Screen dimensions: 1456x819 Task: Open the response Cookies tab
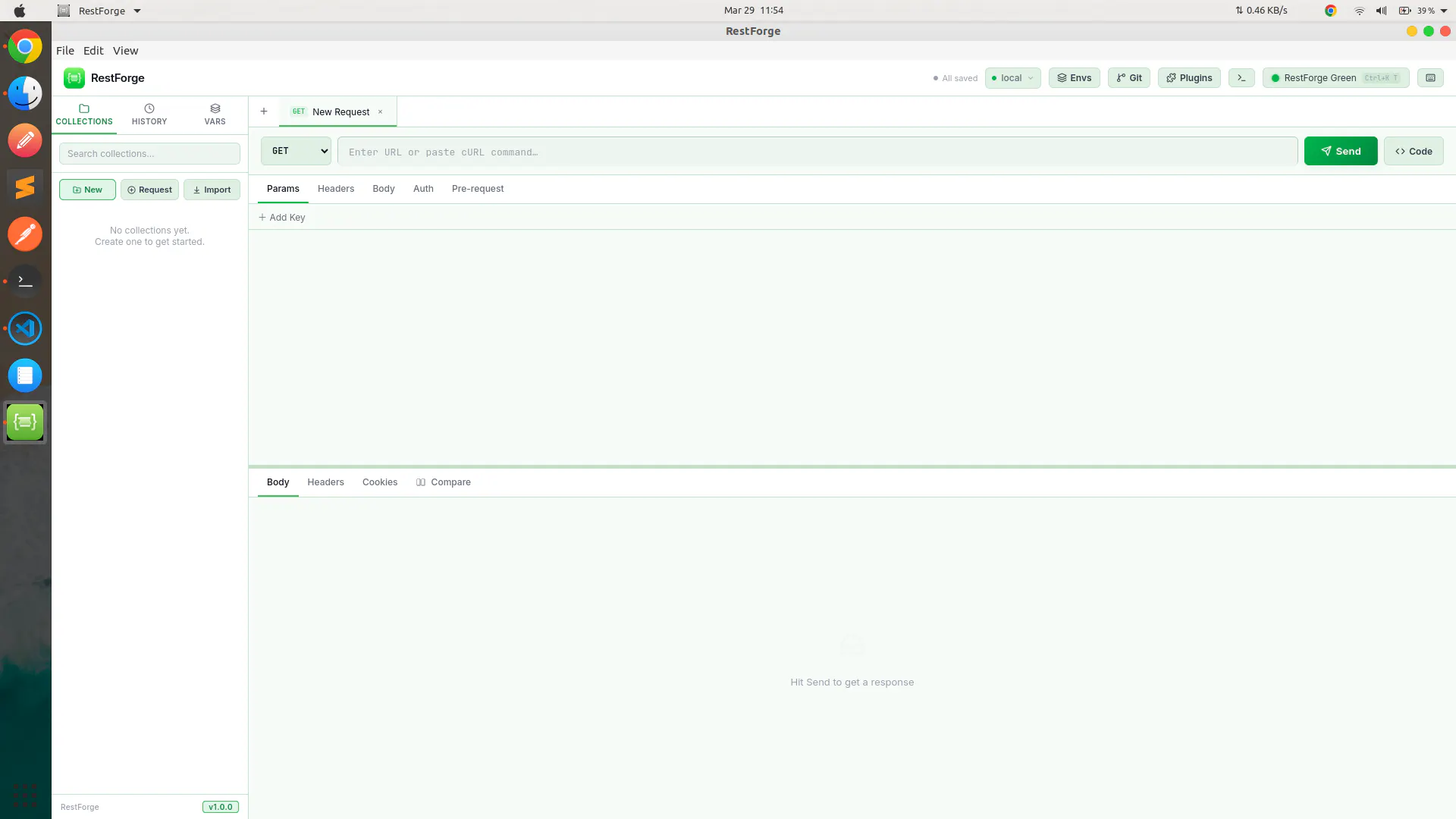(x=380, y=482)
